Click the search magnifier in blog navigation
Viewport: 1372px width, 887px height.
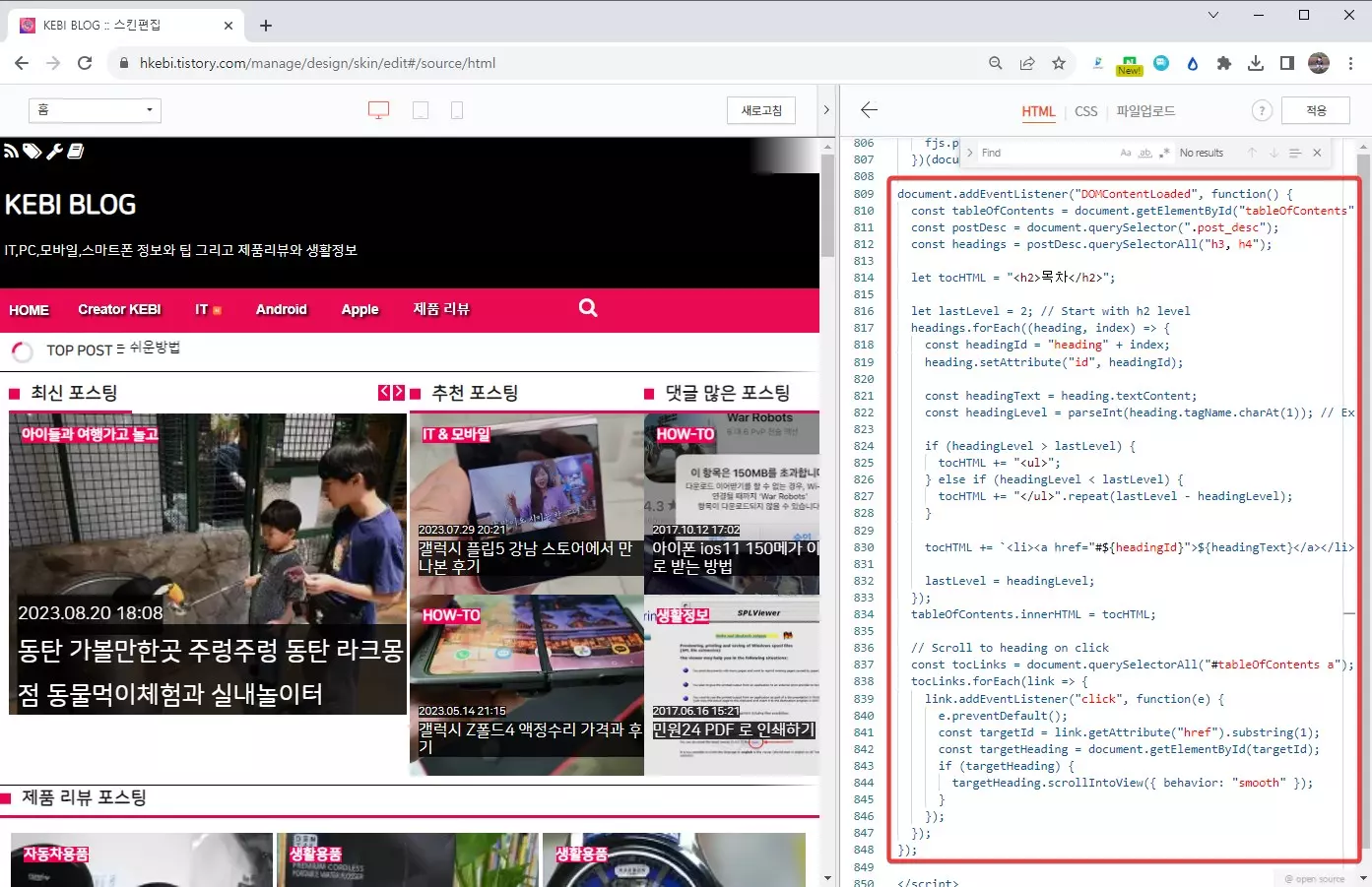588,308
